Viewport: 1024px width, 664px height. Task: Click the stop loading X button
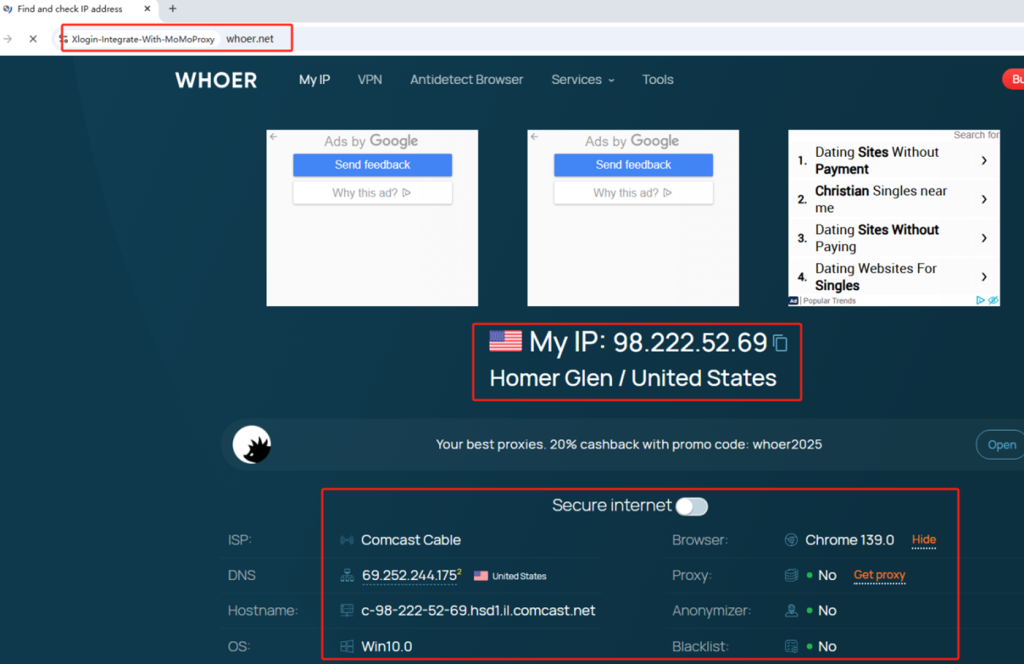pos(33,39)
